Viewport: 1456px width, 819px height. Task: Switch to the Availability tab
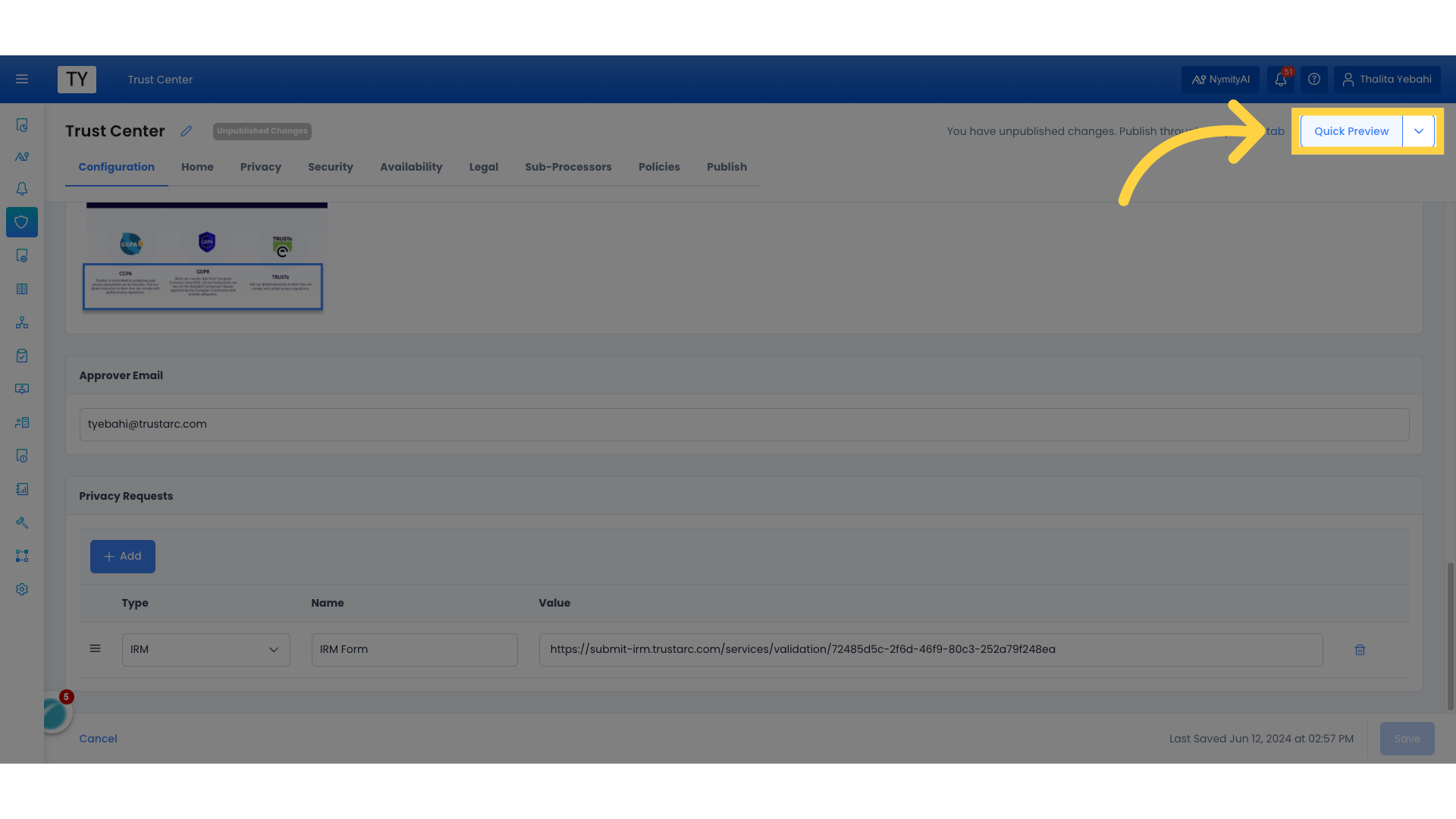411,167
